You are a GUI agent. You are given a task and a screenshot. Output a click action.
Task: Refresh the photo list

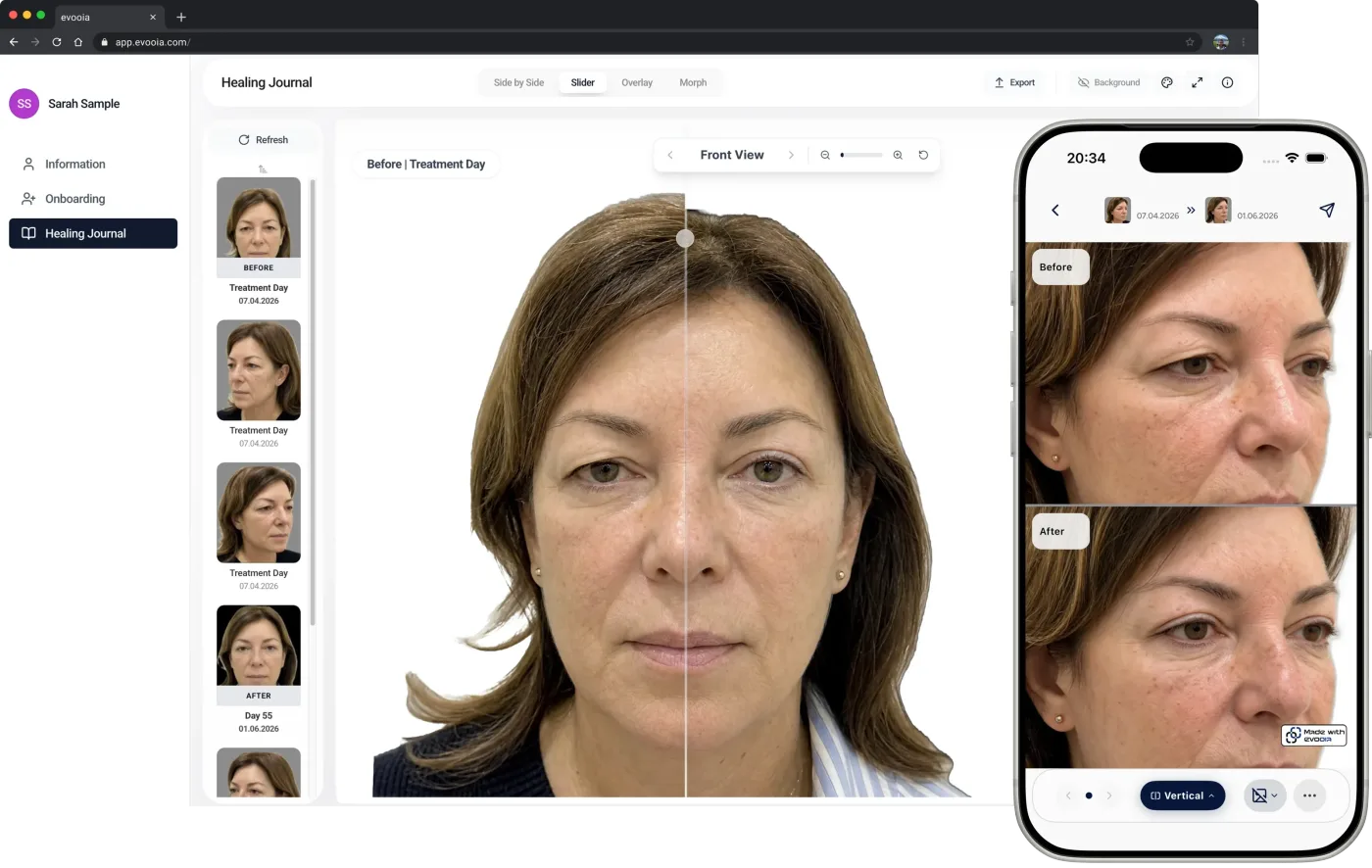[263, 140]
